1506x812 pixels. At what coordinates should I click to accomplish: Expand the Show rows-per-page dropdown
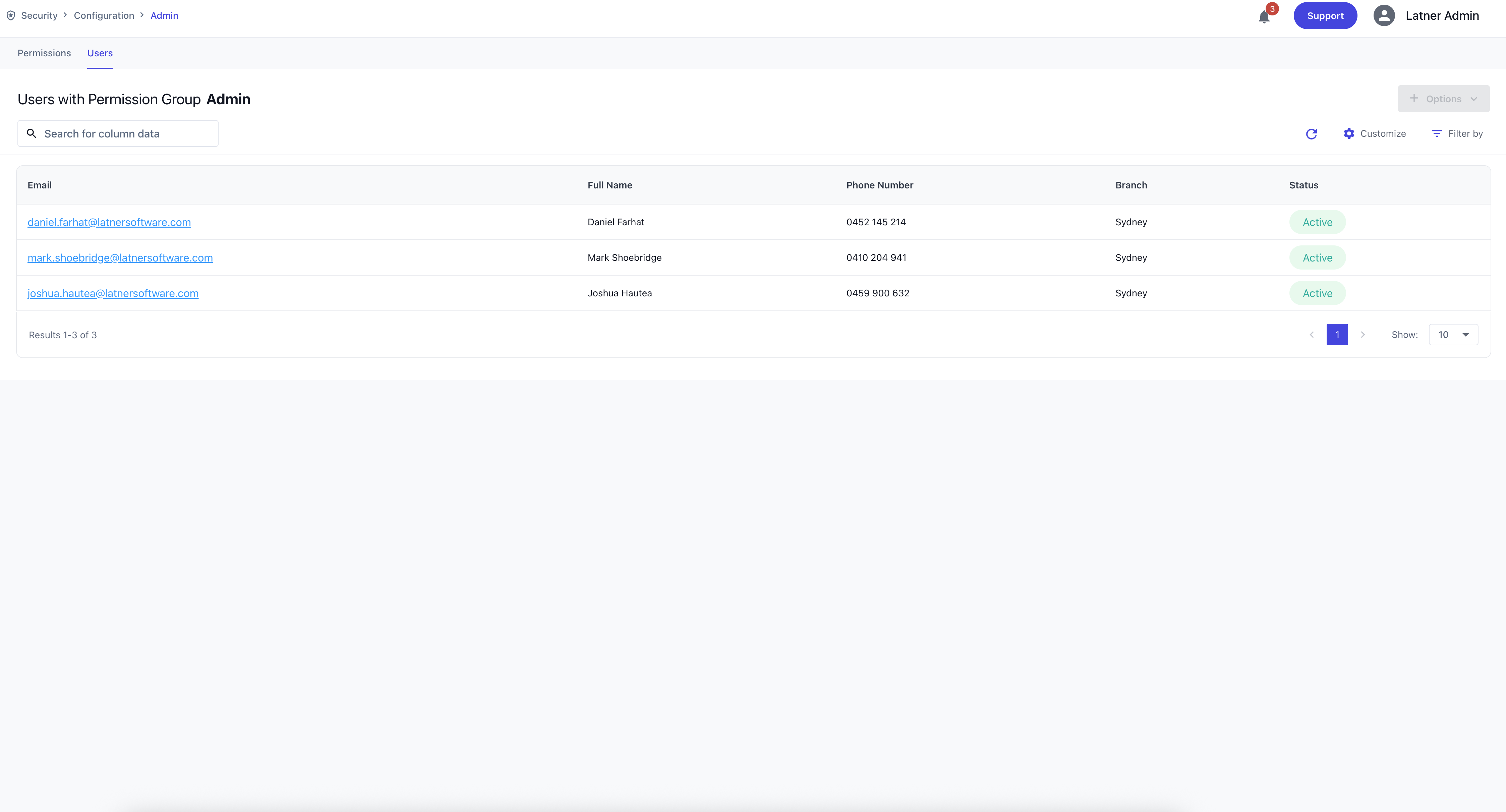click(1453, 335)
